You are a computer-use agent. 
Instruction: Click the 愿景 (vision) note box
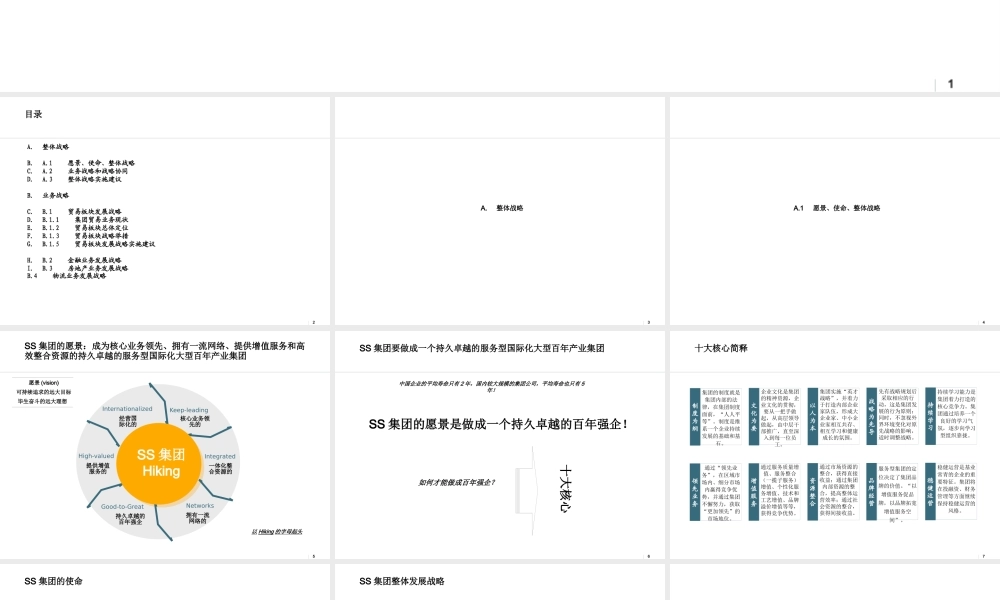[43, 392]
